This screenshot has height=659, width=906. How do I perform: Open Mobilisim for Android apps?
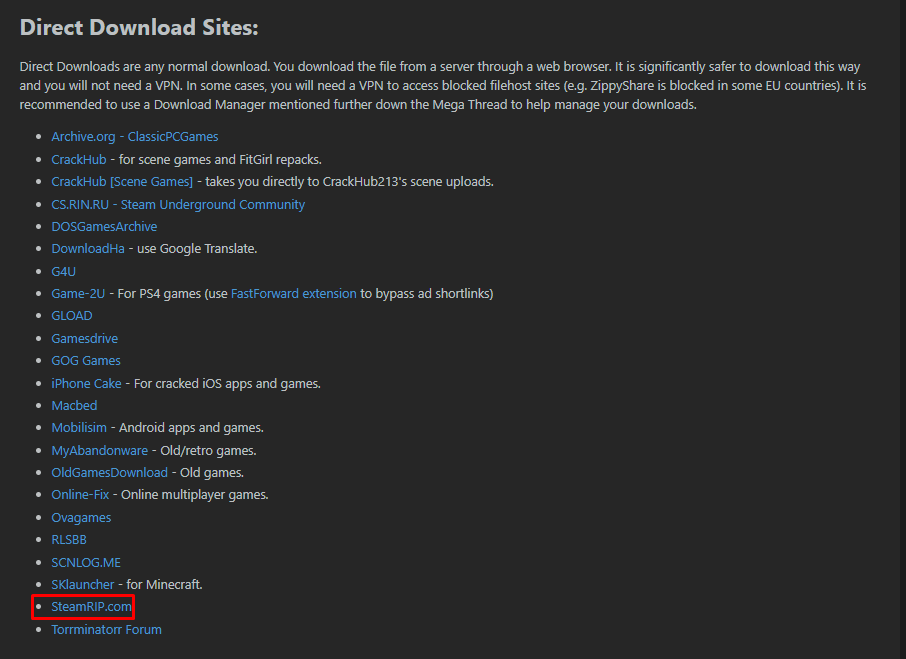coord(79,427)
